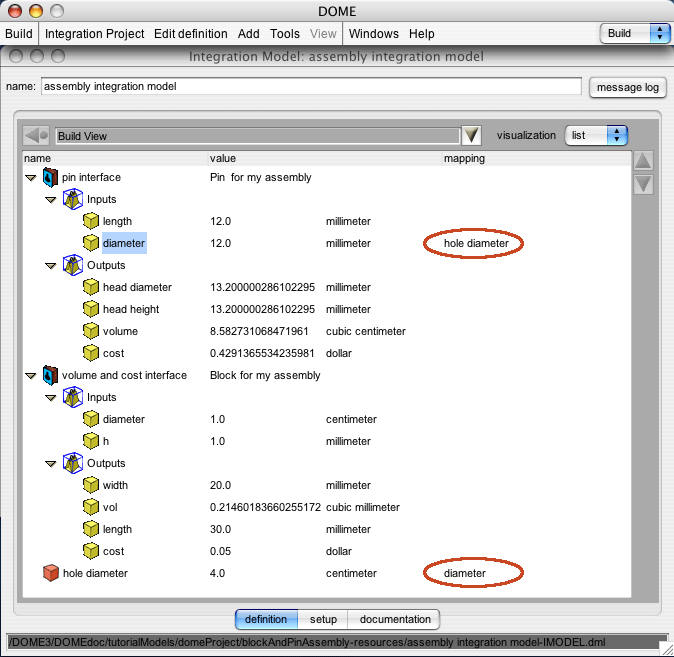Image resolution: width=674 pixels, height=657 pixels.
Task: Click the volume and cost interface book icon
Action: point(50,375)
